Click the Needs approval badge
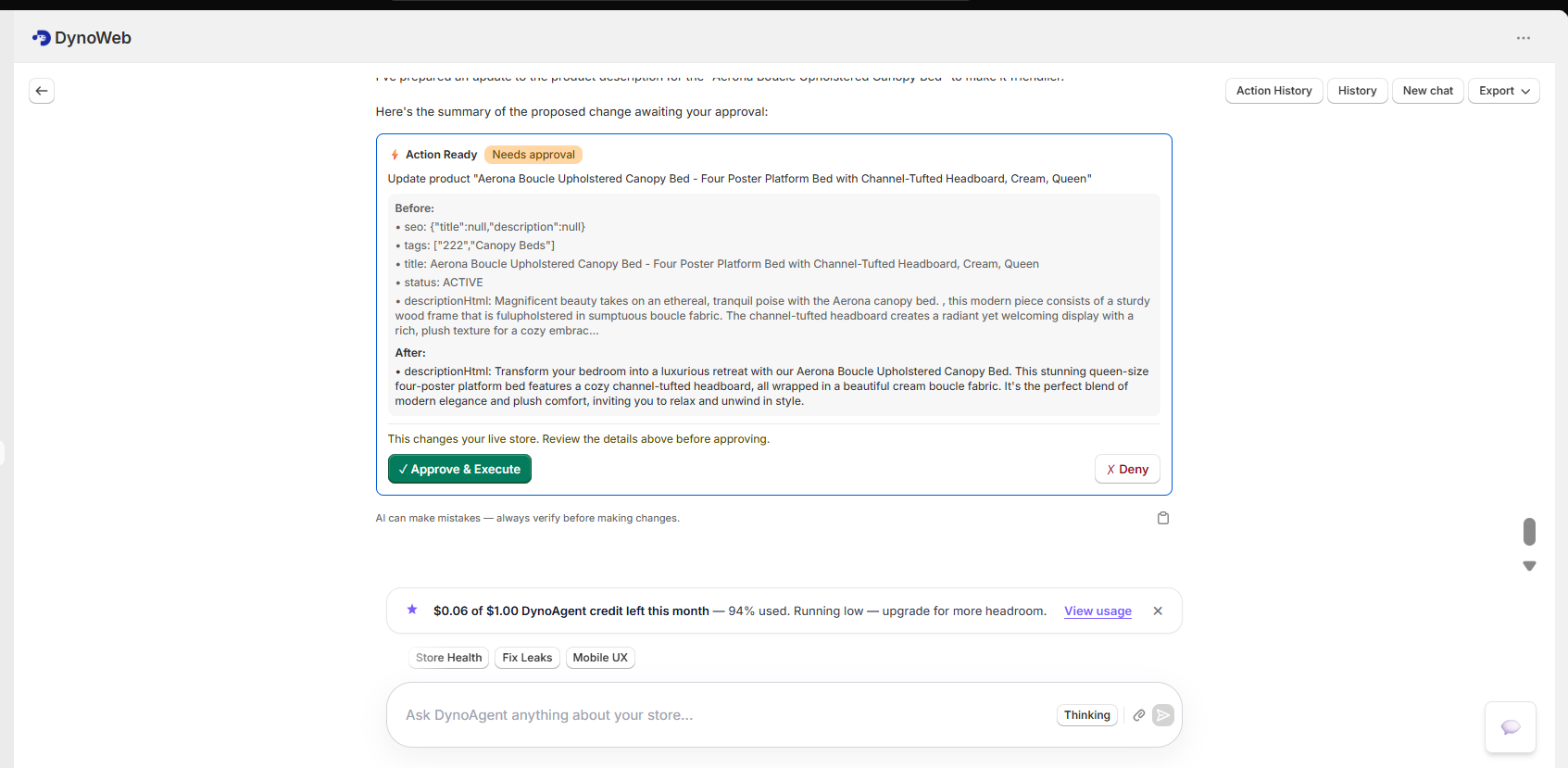This screenshot has width=1568, height=768. click(x=533, y=155)
